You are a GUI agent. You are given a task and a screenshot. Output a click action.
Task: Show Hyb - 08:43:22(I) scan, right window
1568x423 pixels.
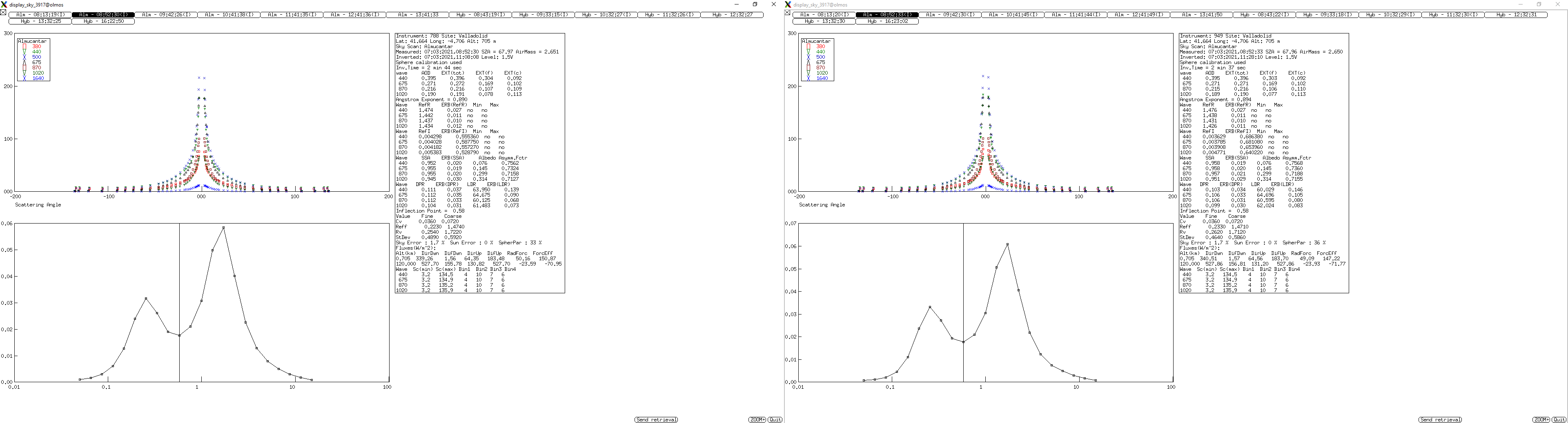click(1264, 15)
